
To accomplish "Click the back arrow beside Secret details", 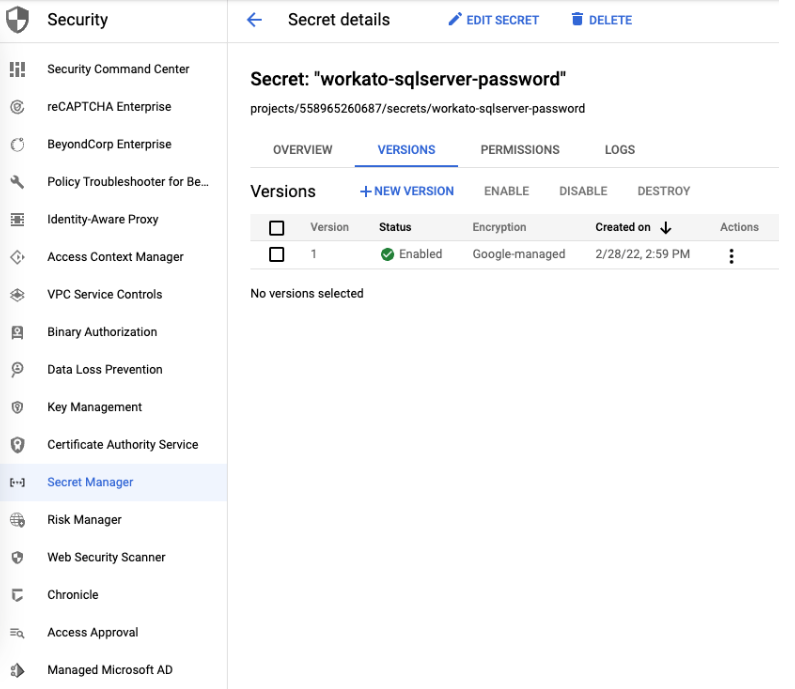I will coord(254,20).
